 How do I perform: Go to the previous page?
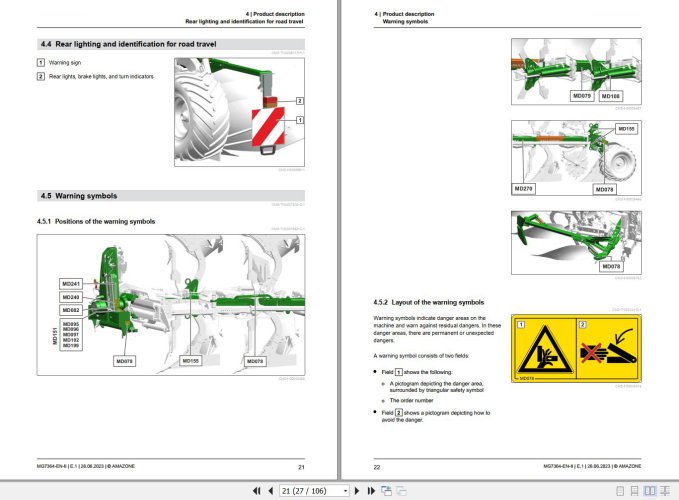271,490
